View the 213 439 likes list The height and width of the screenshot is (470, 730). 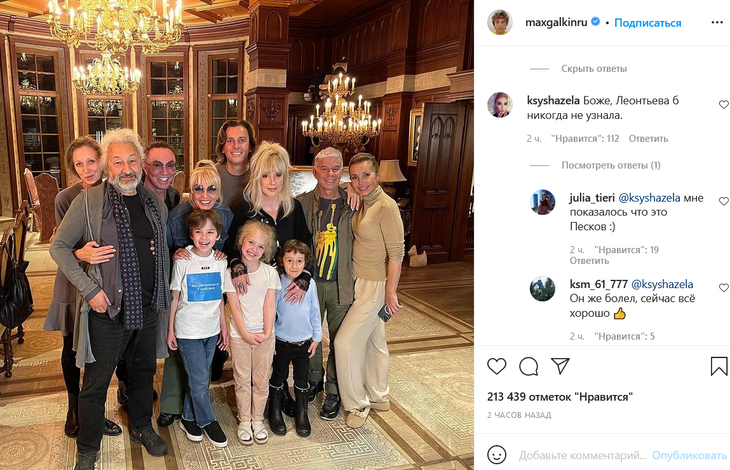560,397
